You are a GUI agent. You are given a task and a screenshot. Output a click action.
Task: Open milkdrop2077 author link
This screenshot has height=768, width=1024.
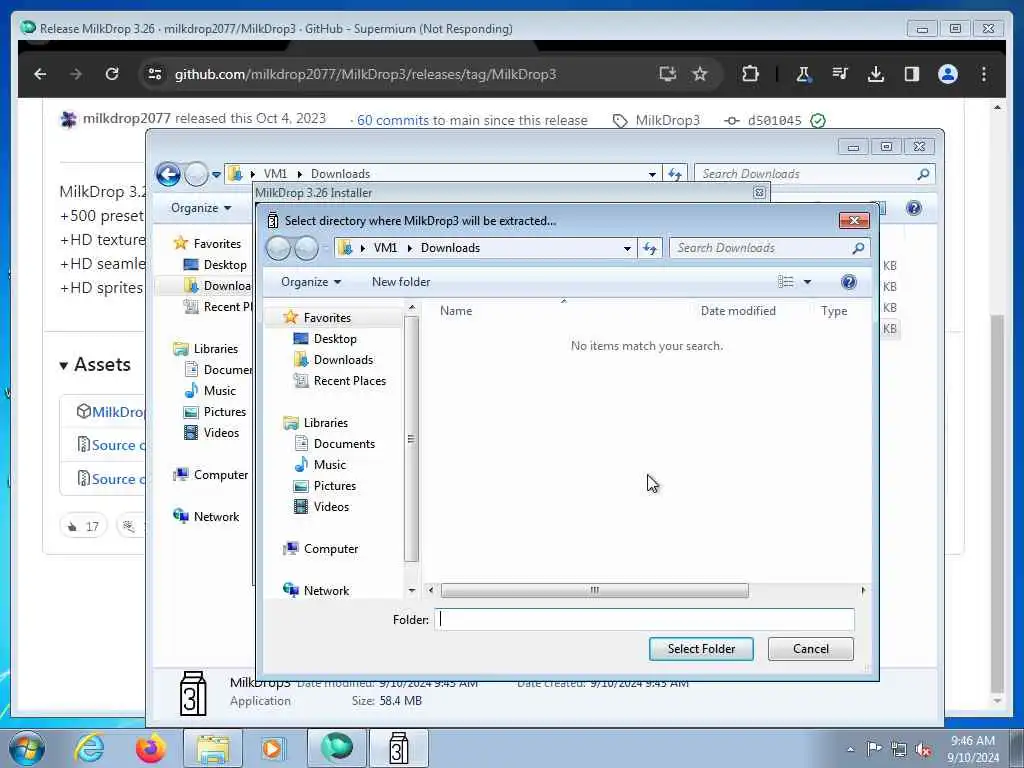pyautogui.click(x=127, y=118)
